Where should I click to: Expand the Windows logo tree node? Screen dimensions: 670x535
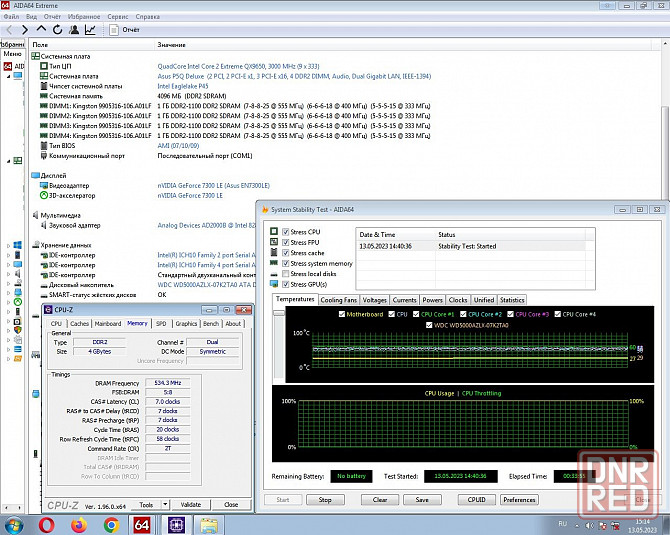(x=8, y=246)
